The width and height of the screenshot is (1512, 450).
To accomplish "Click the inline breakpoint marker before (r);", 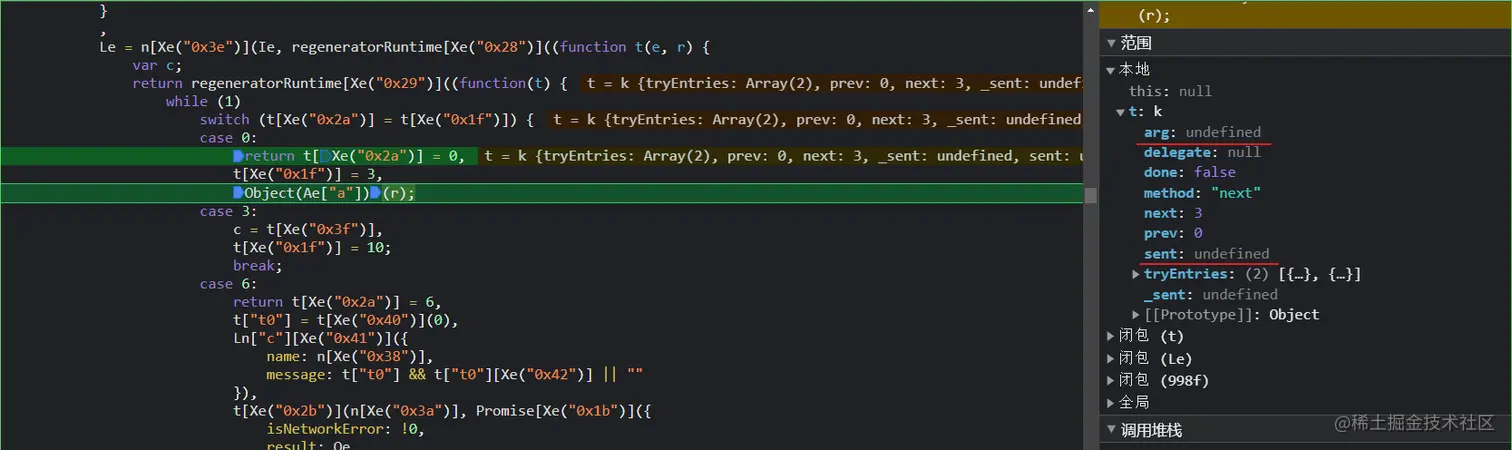I will click(375, 193).
